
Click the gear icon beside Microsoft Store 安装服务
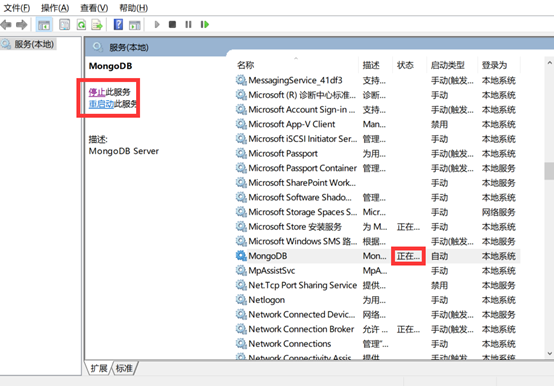(x=241, y=226)
